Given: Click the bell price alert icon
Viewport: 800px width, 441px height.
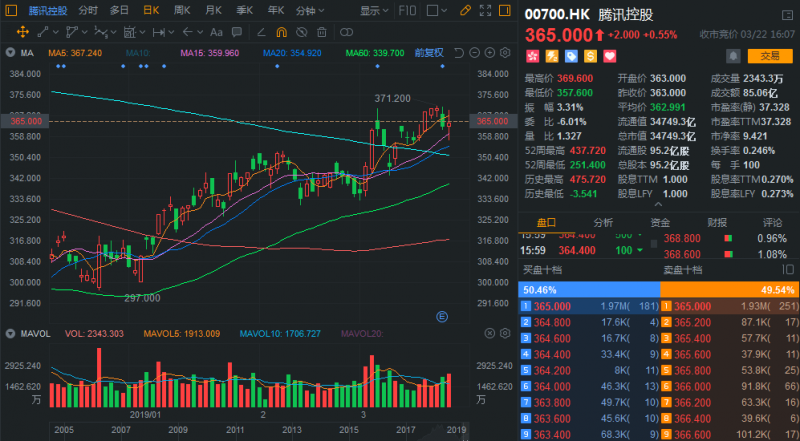Looking at the screenshot, I should [x=734, y=55].
